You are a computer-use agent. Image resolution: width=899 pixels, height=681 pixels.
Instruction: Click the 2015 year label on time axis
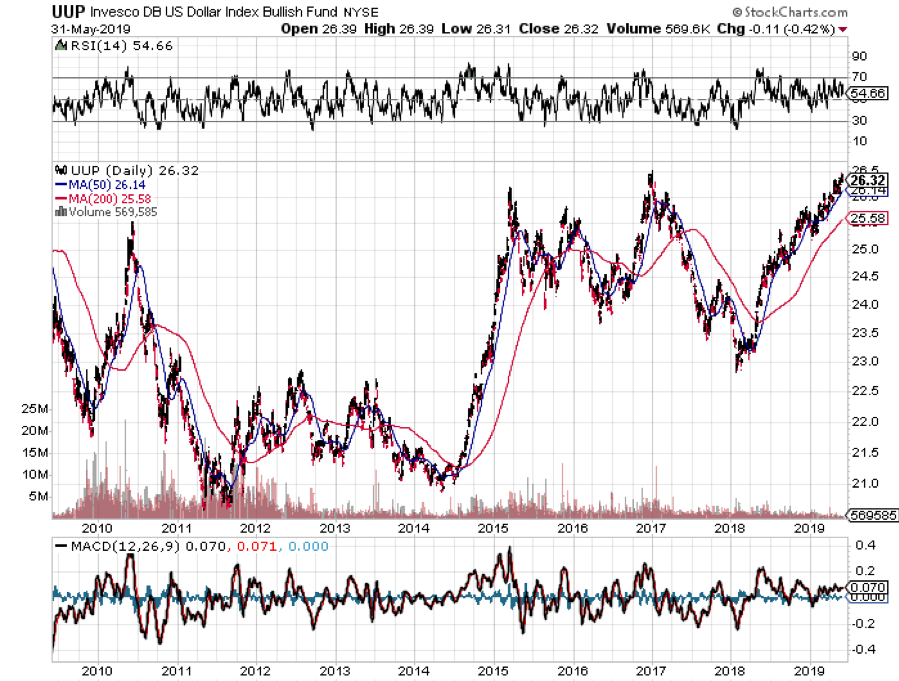492,527
